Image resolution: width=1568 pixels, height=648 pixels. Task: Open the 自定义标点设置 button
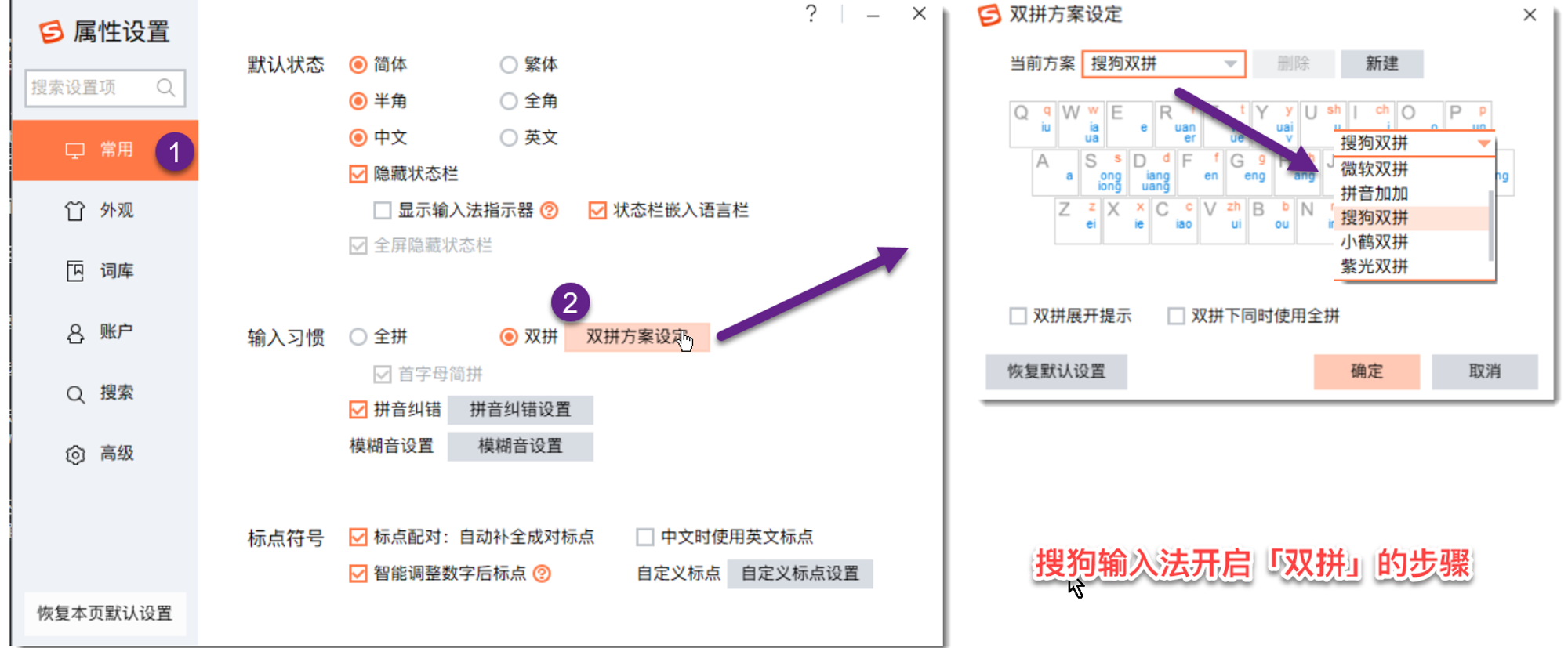pos(800,574)
